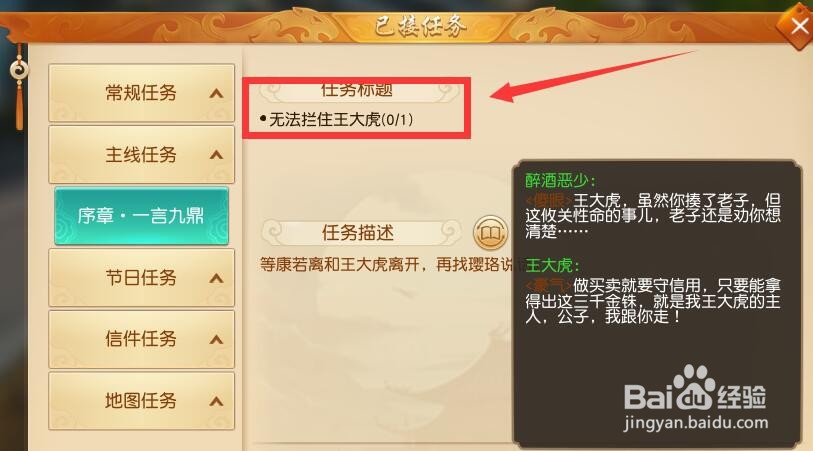Screen dimensions: 813x451
Task: Open the 常规任务 category
Action: pyautogui.click(x=142, y=93)
